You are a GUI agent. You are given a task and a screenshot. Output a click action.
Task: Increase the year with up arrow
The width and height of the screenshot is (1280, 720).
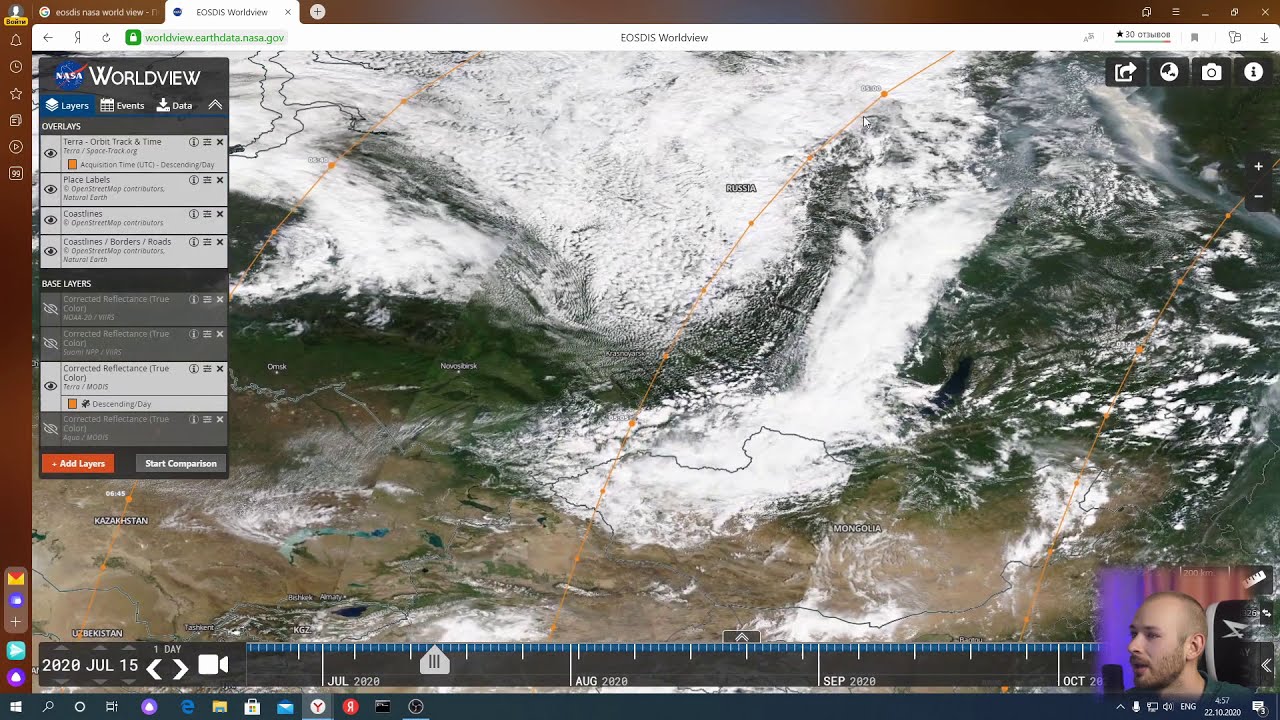(61, 650)
